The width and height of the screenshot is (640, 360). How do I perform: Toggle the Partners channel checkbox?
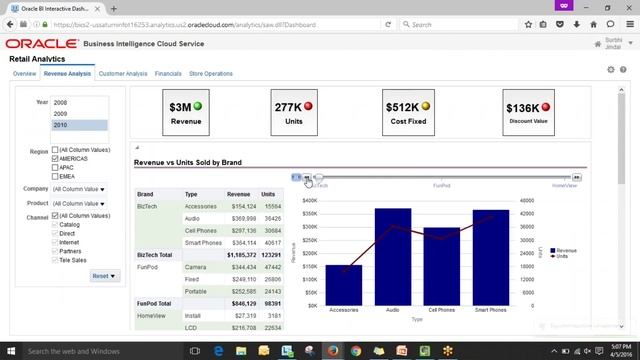pyautogui.click(x=55, y=251)
